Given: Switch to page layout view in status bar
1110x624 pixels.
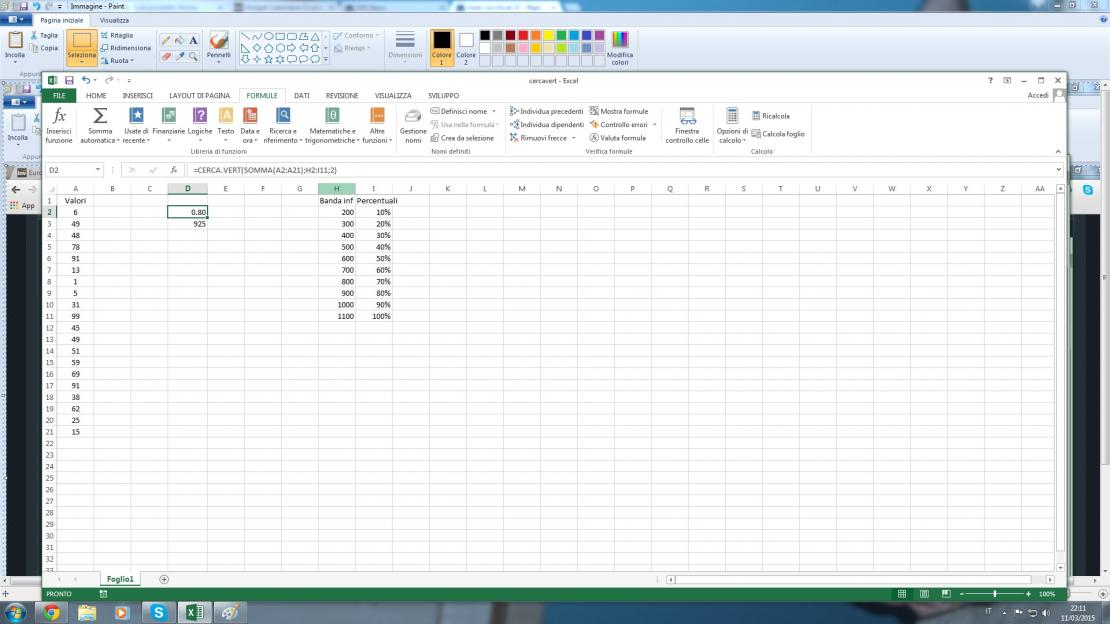Looking at the screenshot, I should pos(922,594).
